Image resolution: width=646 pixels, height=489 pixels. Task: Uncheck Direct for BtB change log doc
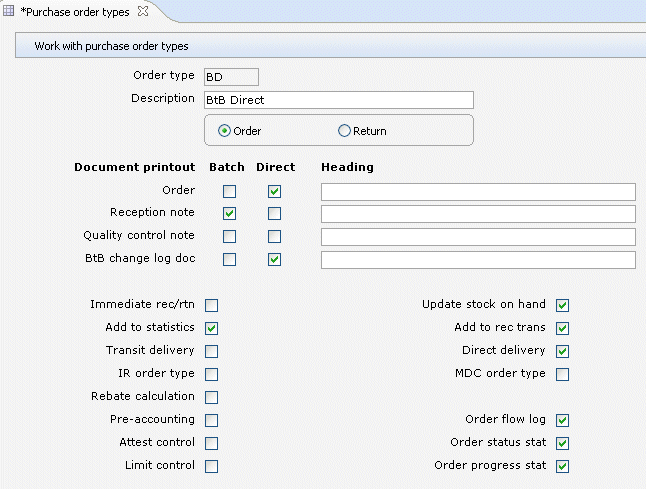(x=275, y=260)
